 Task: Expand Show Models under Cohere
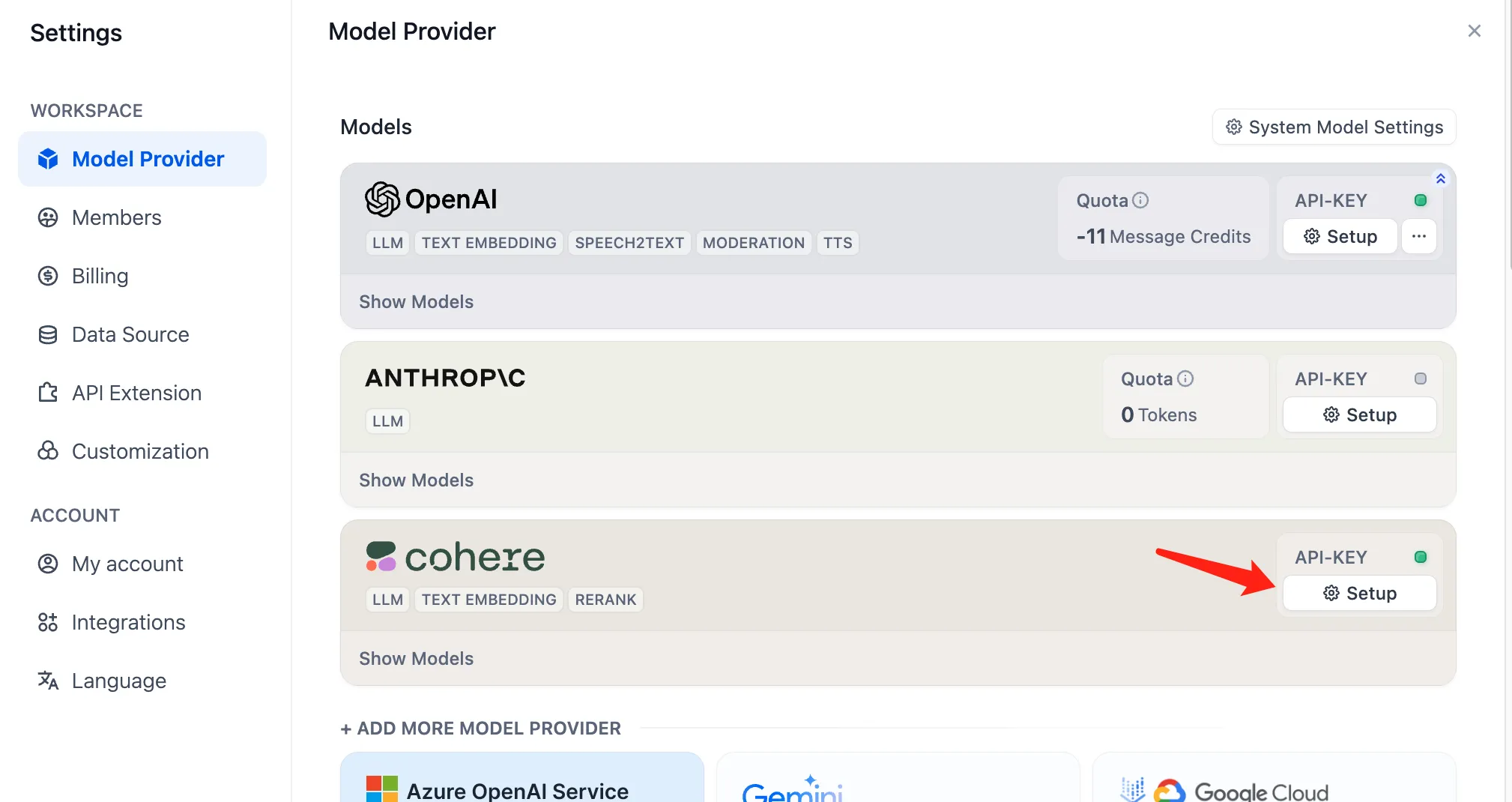(x=416, y=658)
